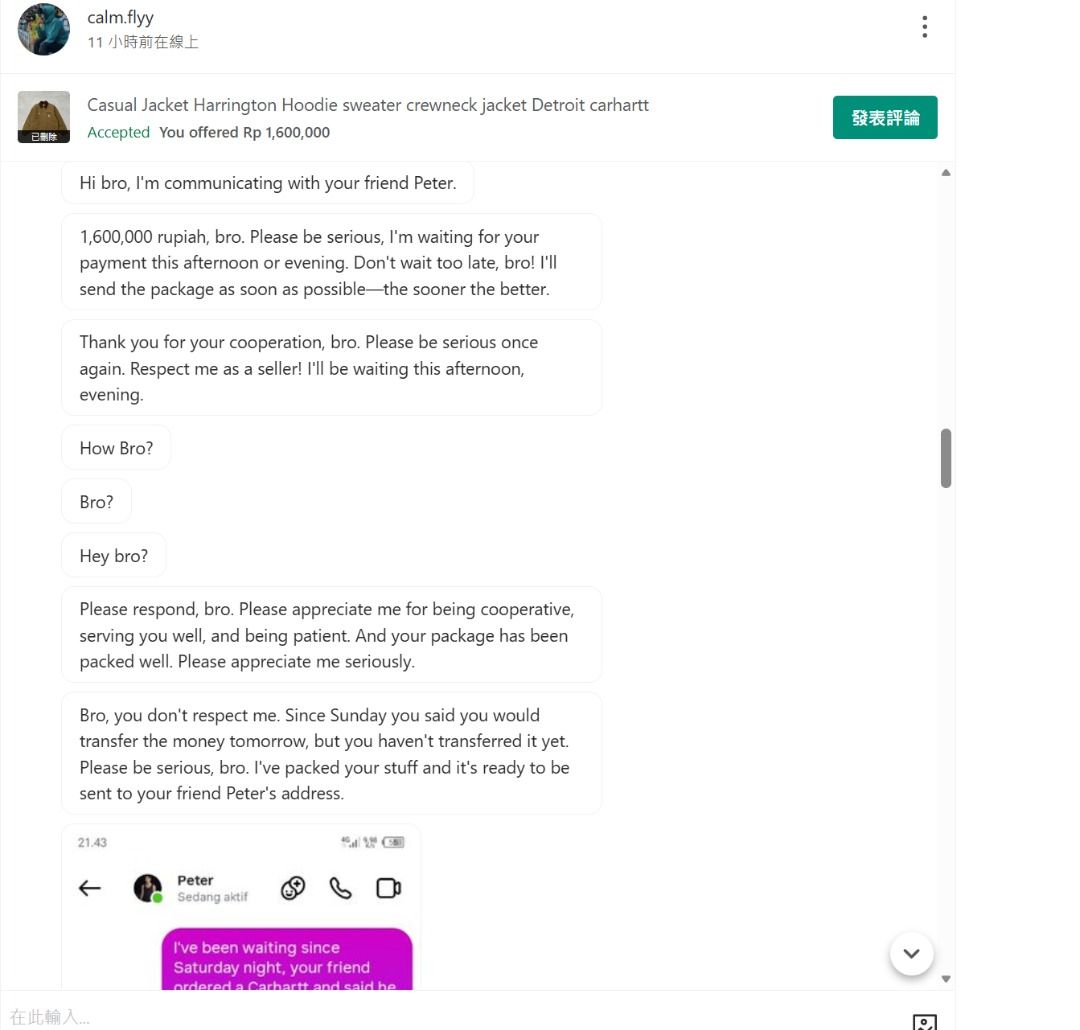Click the chat's vertical scrollbar thumb
The height and width of the screenshot is (1030, 1080).
946,458
